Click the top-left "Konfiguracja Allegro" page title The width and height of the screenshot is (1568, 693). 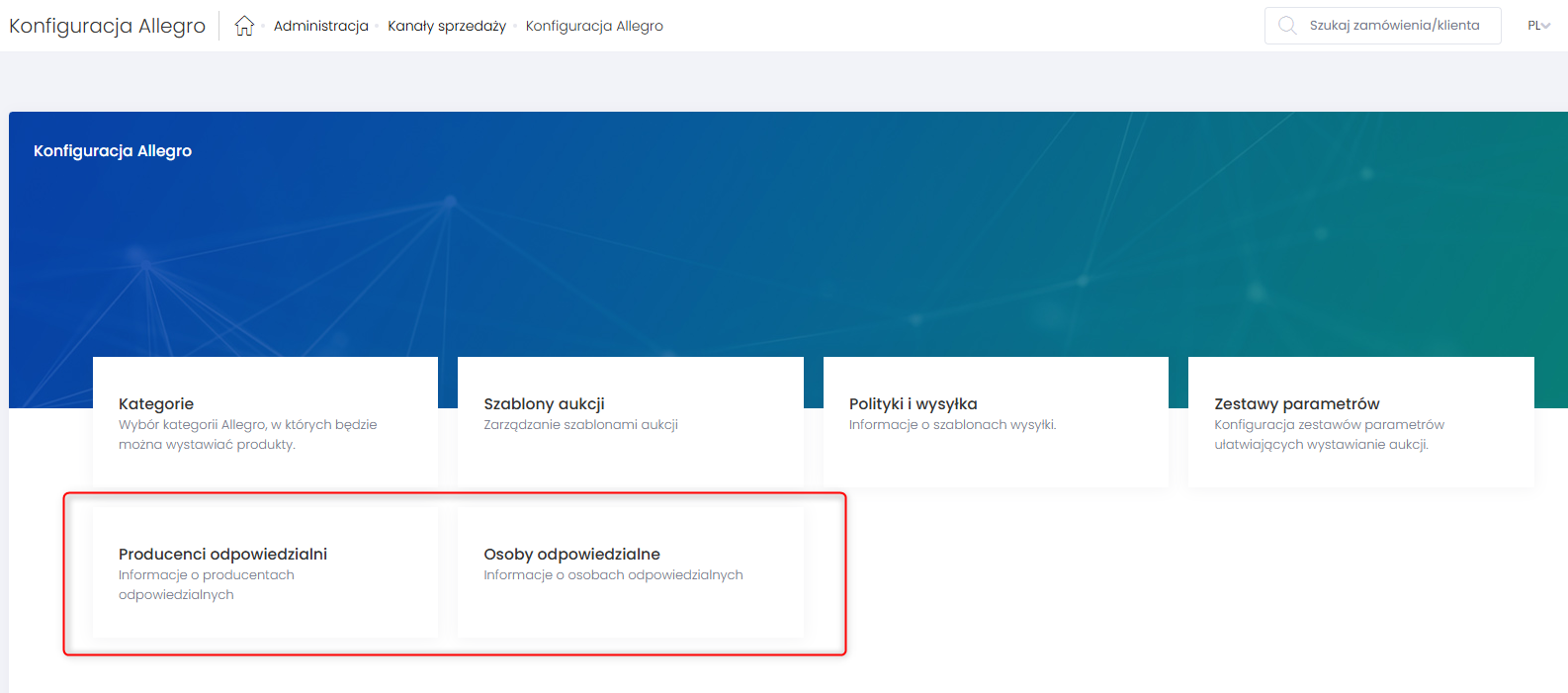tap(107, 26)
